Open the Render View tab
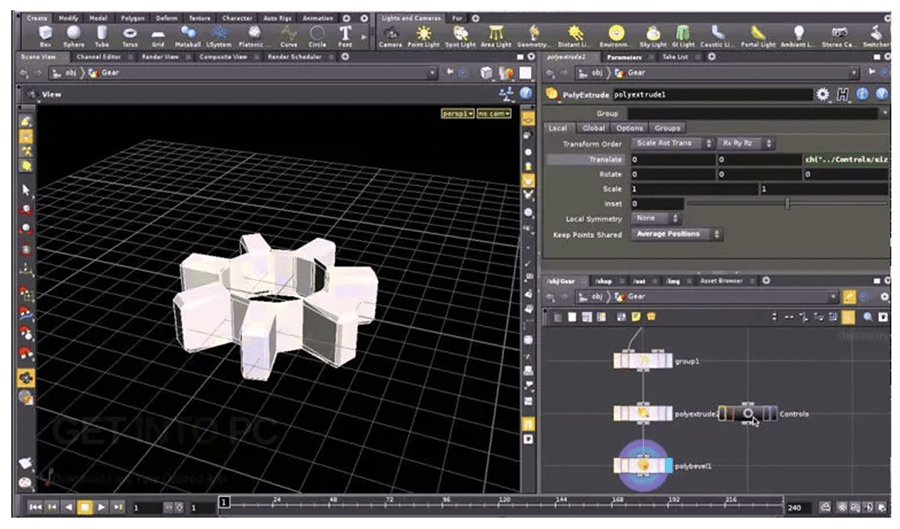The image size is (900, 529). [160, 57]
